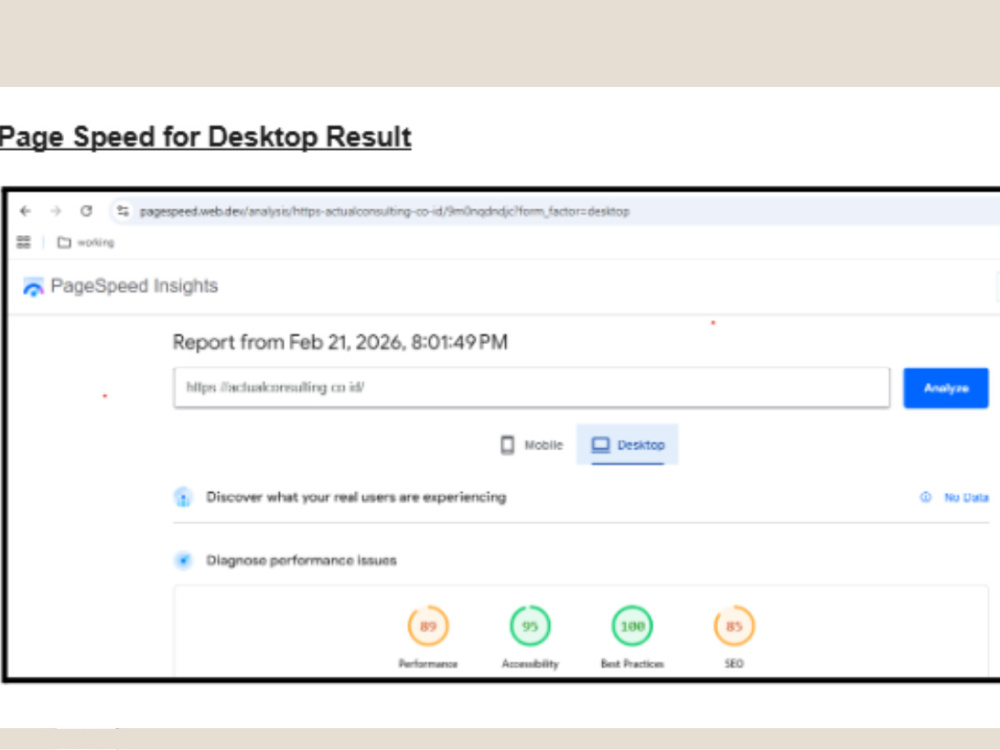Select the Desktop tab
The height and width of the screenshot is (750, 1000).
(627, 445)
